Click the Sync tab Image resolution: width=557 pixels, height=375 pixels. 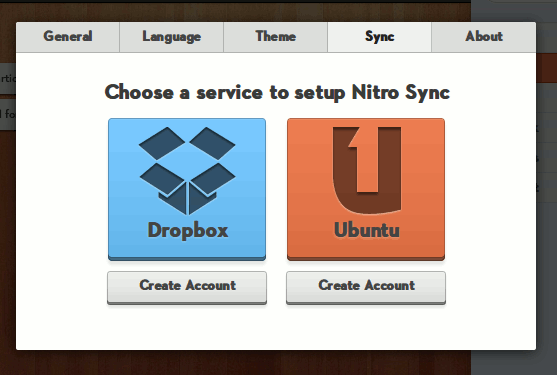pyautogui.click(x=379, y=37)
